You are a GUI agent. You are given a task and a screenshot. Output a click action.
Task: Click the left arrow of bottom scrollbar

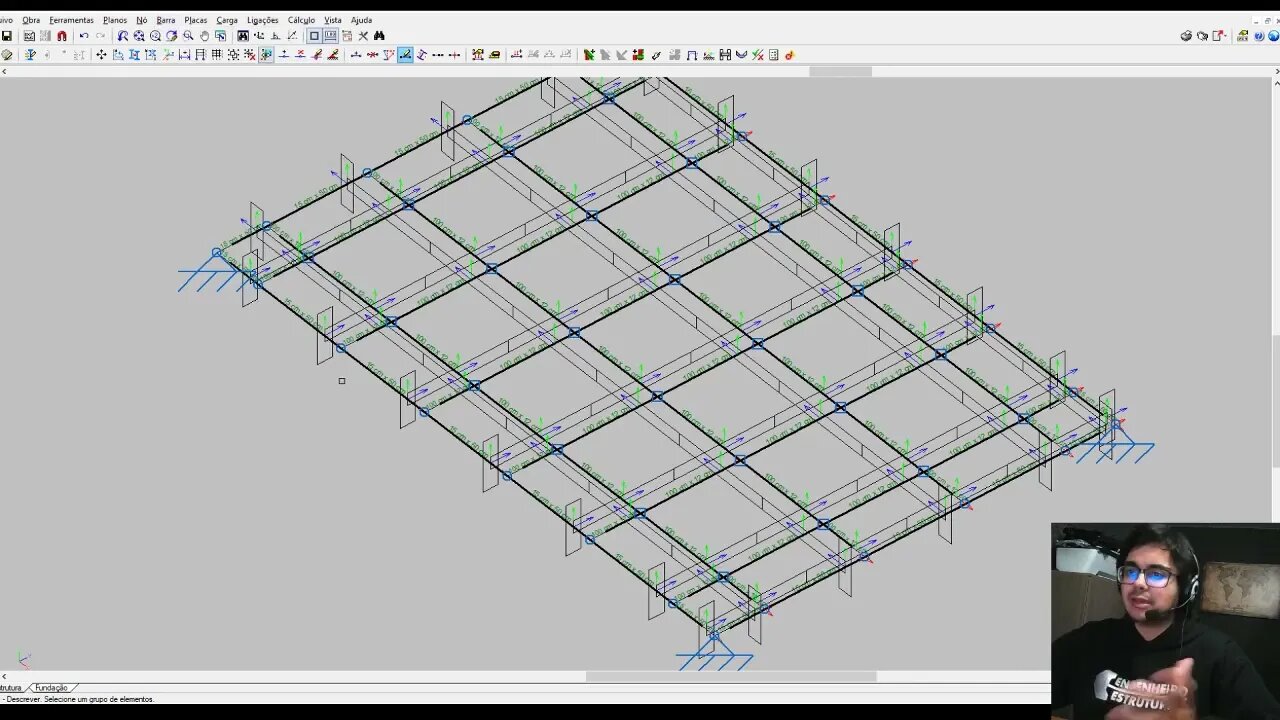click(4, 677)
